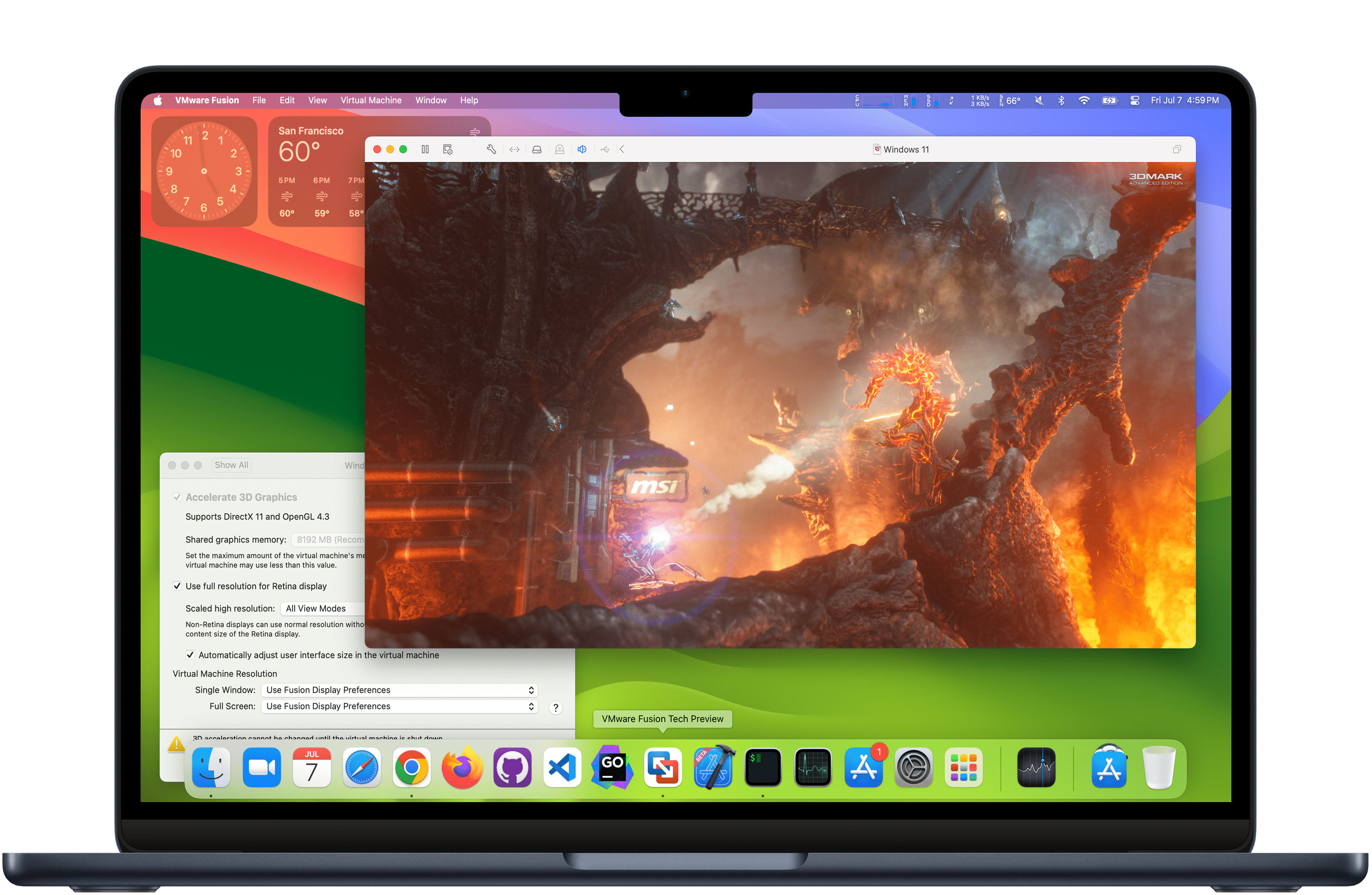Open the Trash in the Dock
This screenshot has height=895, width=1372.
click(x=1159, y=768)
